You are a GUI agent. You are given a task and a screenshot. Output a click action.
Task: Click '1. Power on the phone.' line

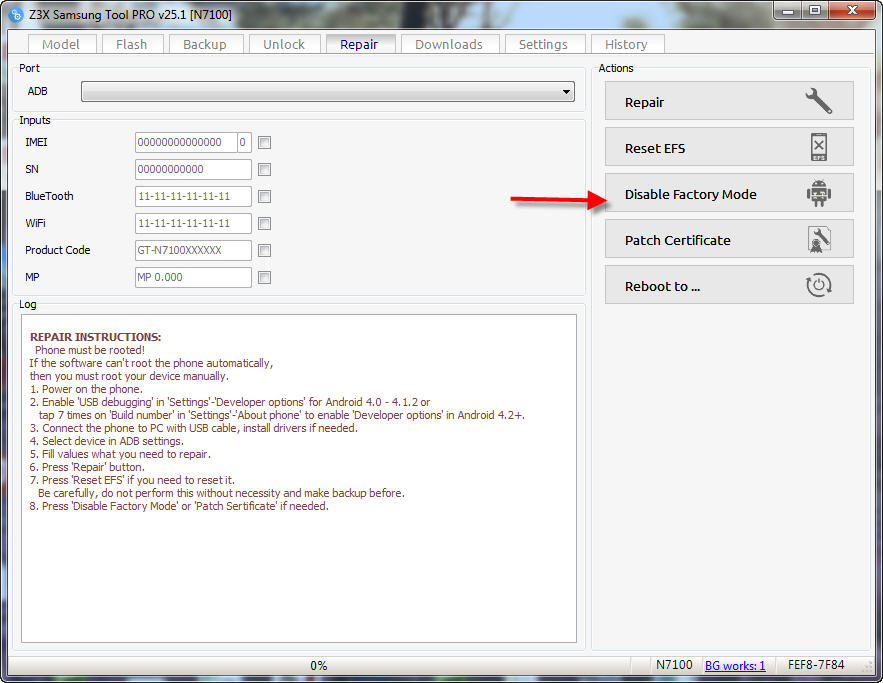(x=86, y=389)
